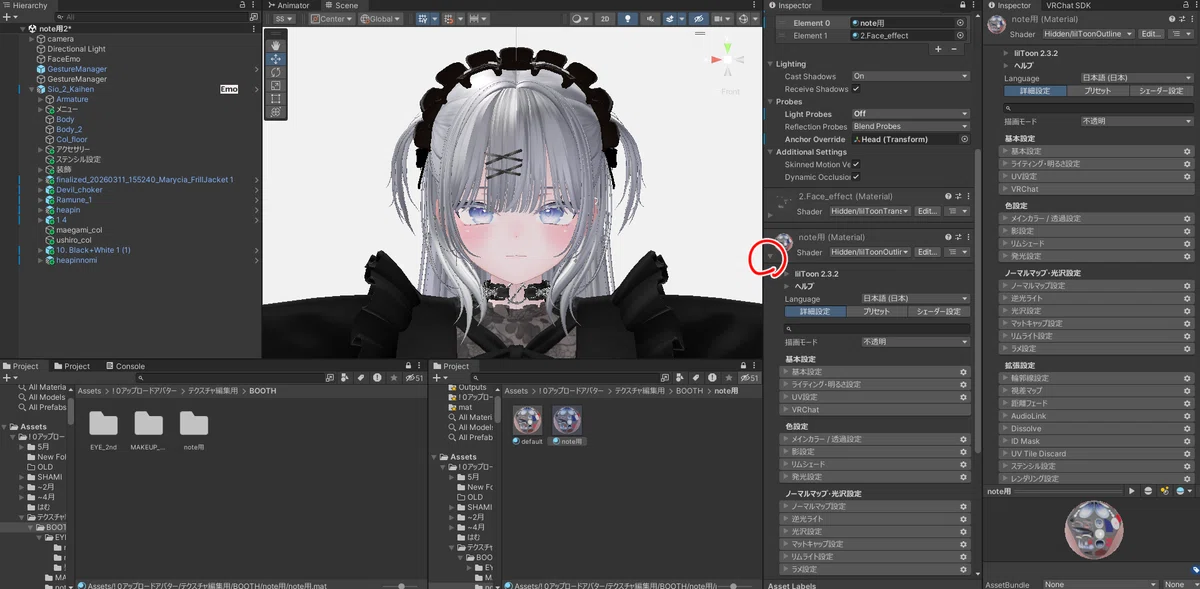The width and height of the screenshot is (1200, 589).
Task: Open help icon for 2.Face_effect material
Action: 948,196
